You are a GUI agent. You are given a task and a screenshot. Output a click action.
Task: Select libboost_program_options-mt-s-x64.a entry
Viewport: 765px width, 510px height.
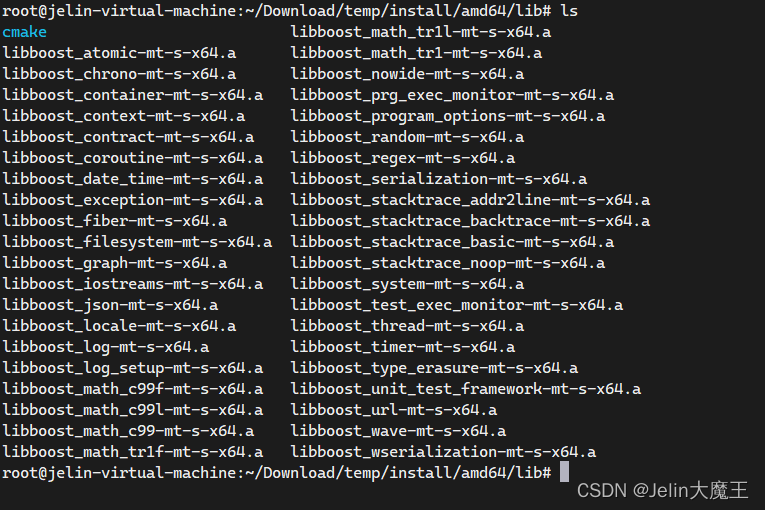click(x=448, y=116)
